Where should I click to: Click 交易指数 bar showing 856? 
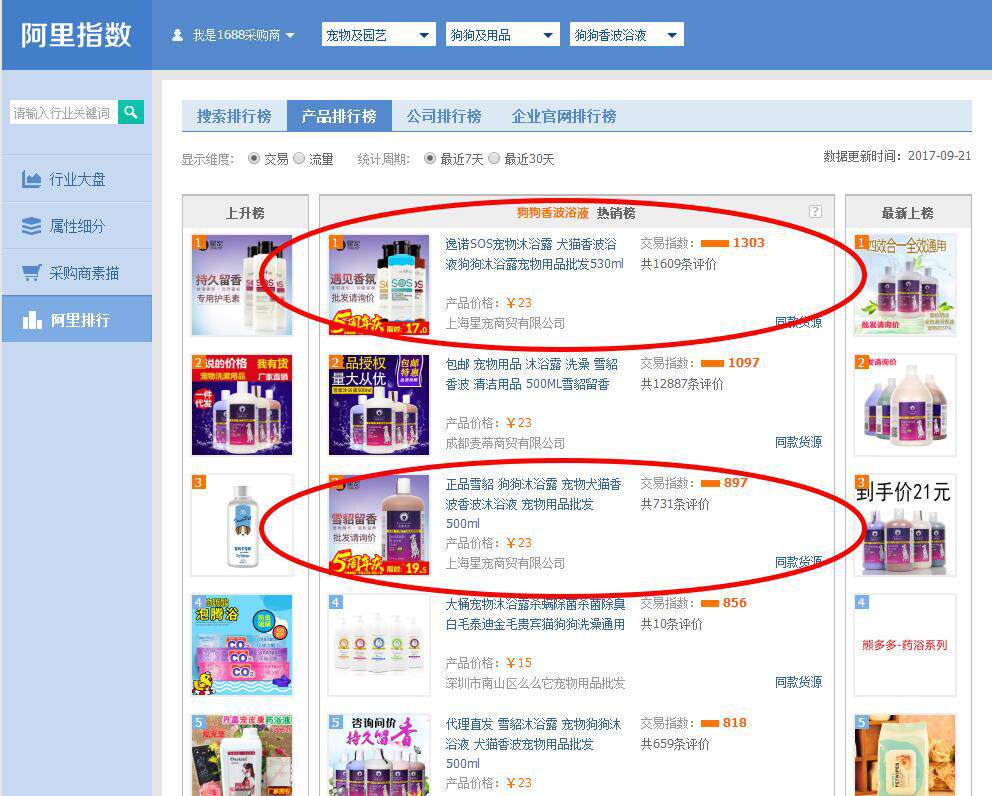710,603
